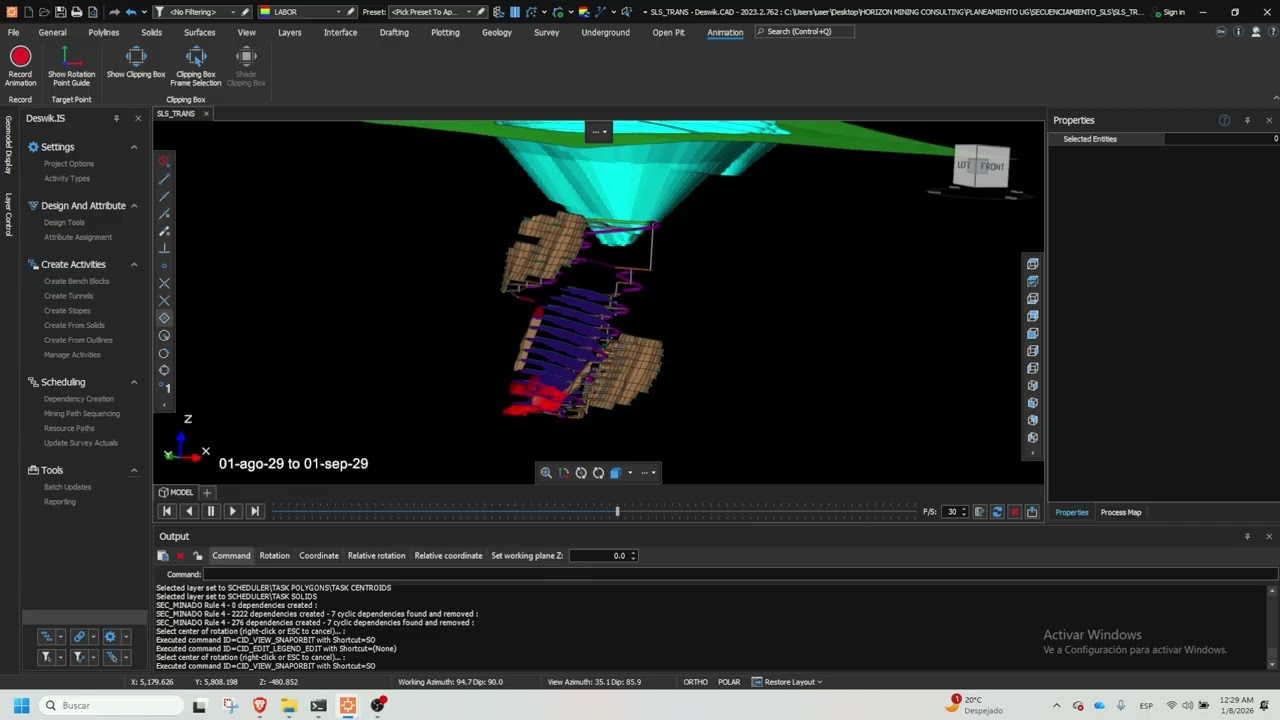The height and width of the screenshot is (720, 1280).
Task: Click Create Stopes in Create Activities
Action: tap(67, 311)
